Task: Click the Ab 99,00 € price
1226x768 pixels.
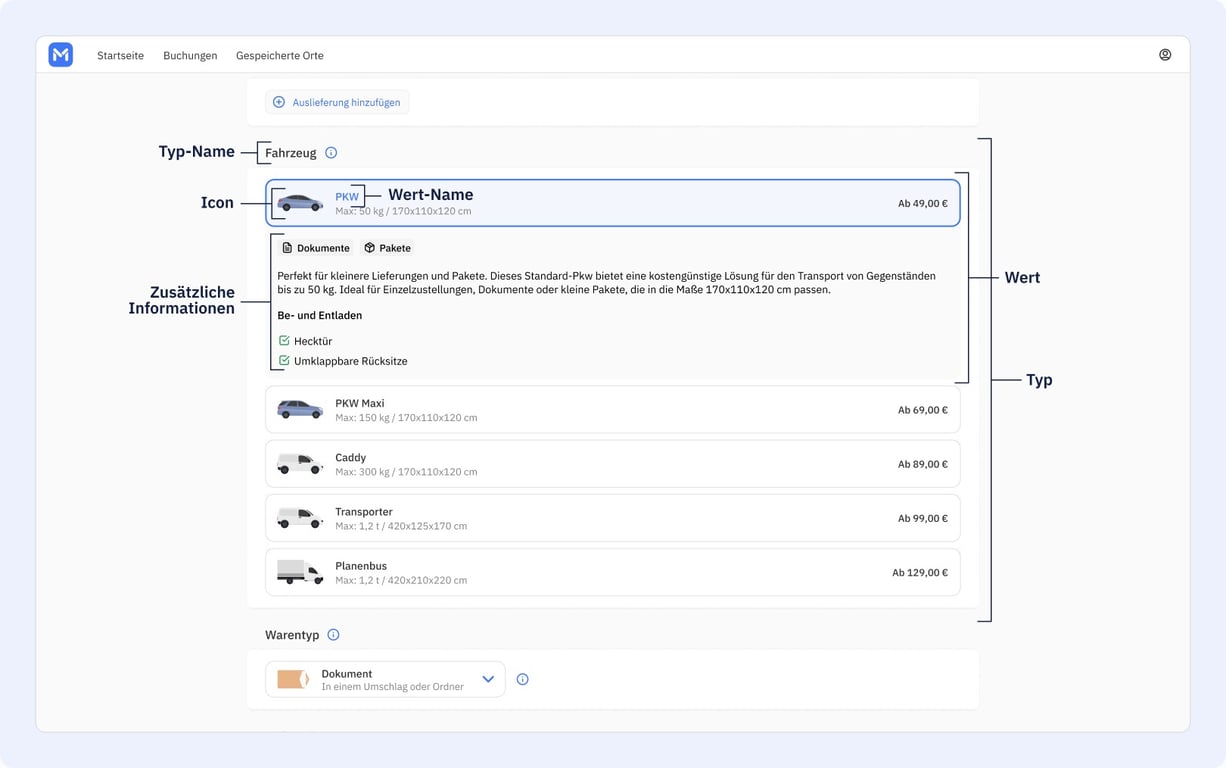Action: coord(923,518)
